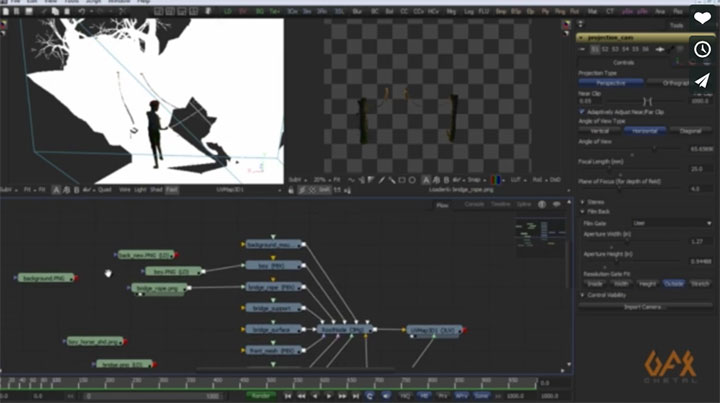This screenshot has height=403, width=720.
Task: Open the LUT dropdown in right viewer
Action: pyautogui.click(x=518, y=180)
